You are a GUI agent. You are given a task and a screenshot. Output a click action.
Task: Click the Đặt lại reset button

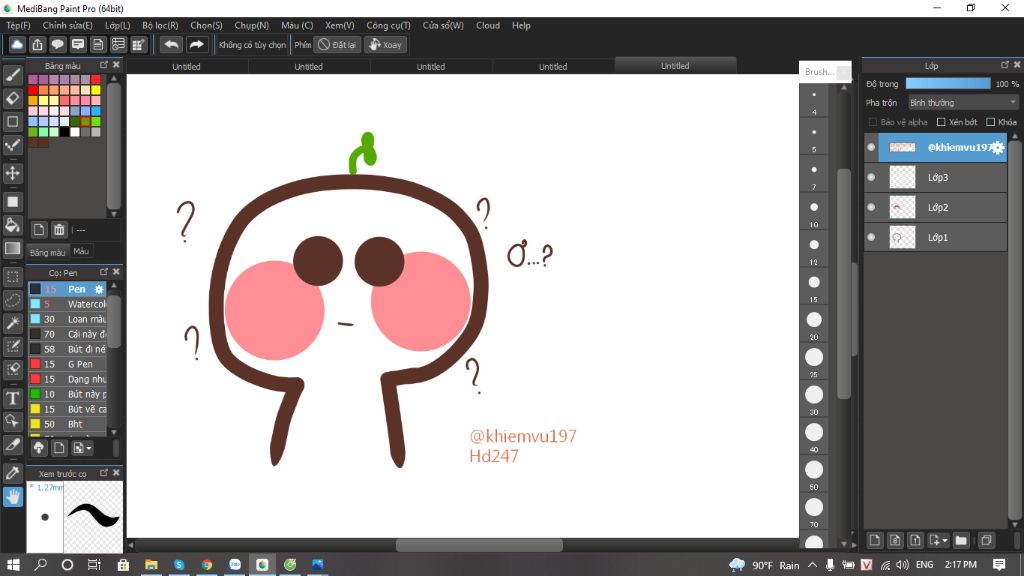point(337,44)
